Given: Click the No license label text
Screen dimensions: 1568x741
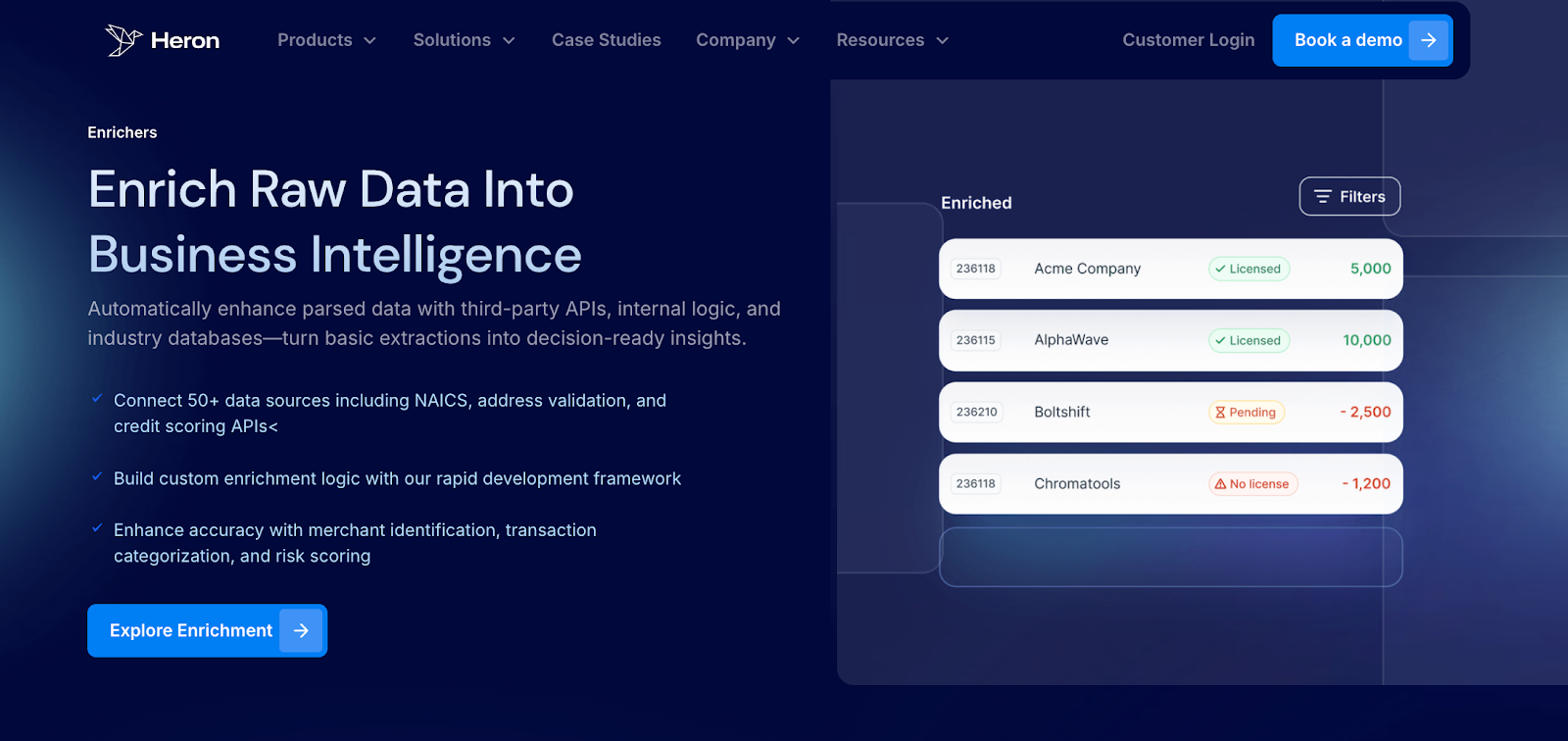Looking at the screenshot, I should (x=1259, y=484).
